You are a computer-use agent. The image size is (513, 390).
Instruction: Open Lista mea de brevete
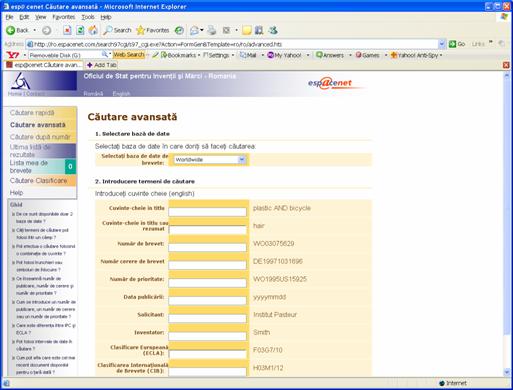click(29, 166)
